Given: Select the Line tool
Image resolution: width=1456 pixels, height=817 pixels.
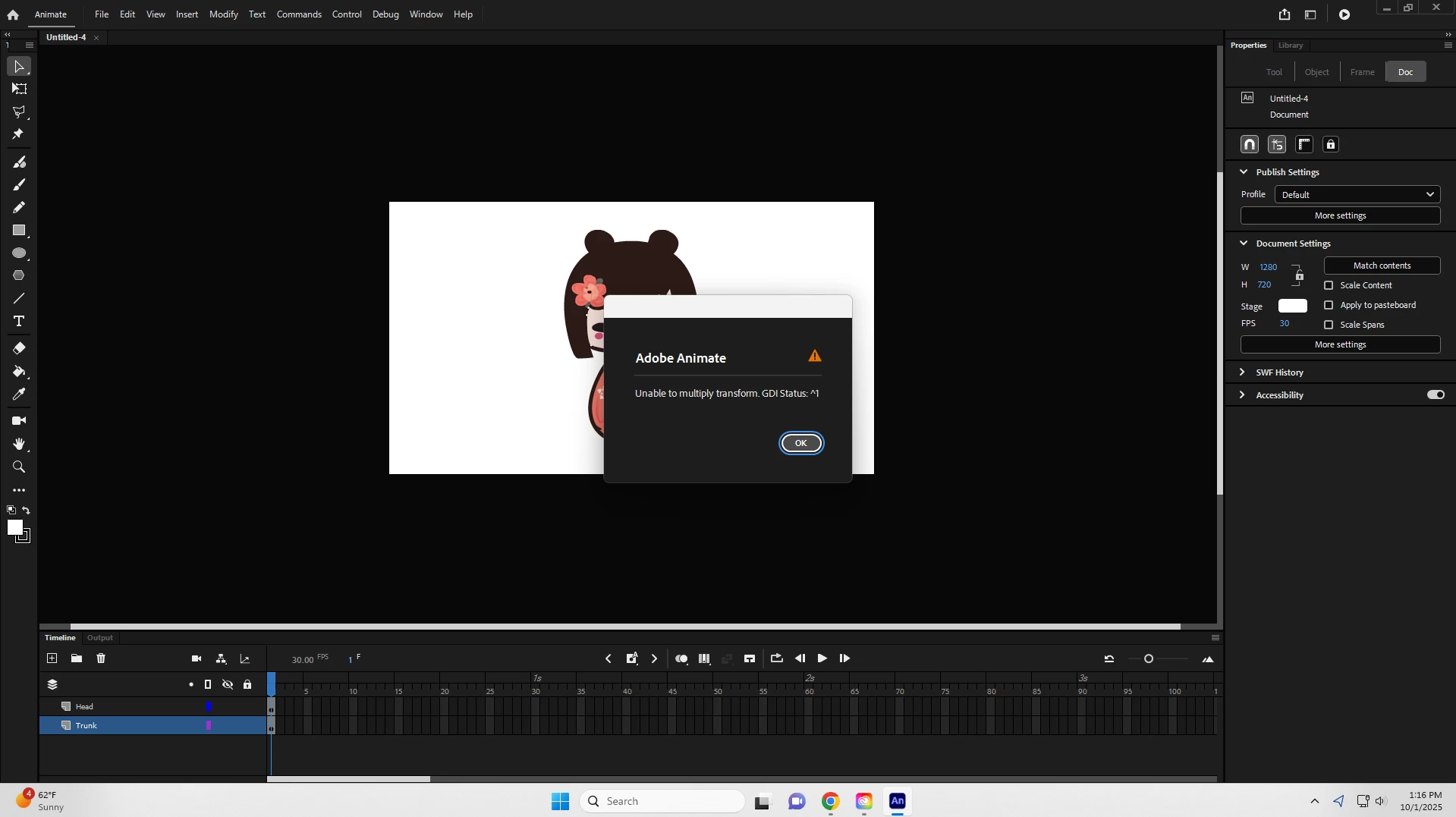Looking at the screenshot, I should [x=19, y=298].
